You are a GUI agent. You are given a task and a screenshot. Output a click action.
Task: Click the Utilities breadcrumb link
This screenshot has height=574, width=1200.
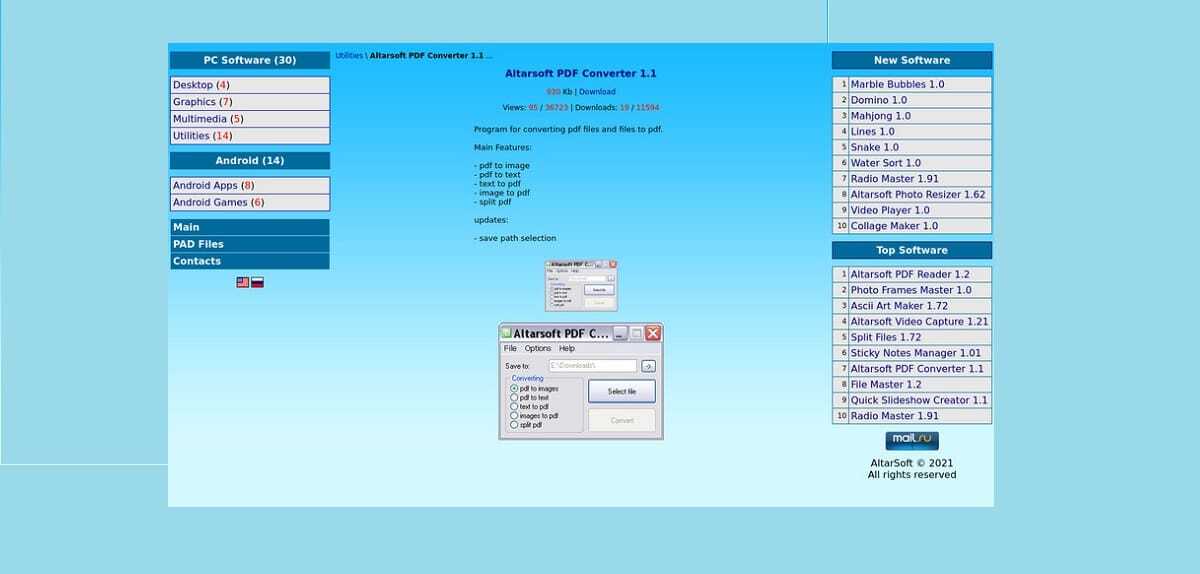[x=349, y=56]
